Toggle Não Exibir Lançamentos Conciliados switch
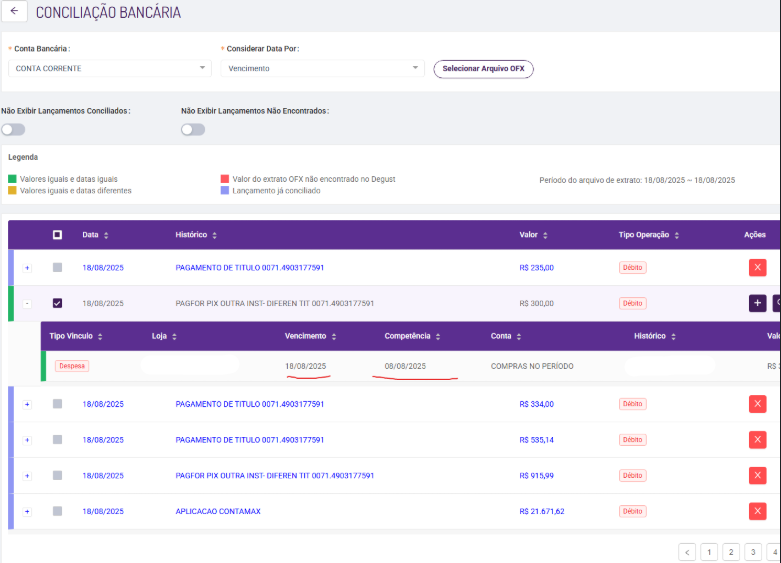 [x=13, y=129]
